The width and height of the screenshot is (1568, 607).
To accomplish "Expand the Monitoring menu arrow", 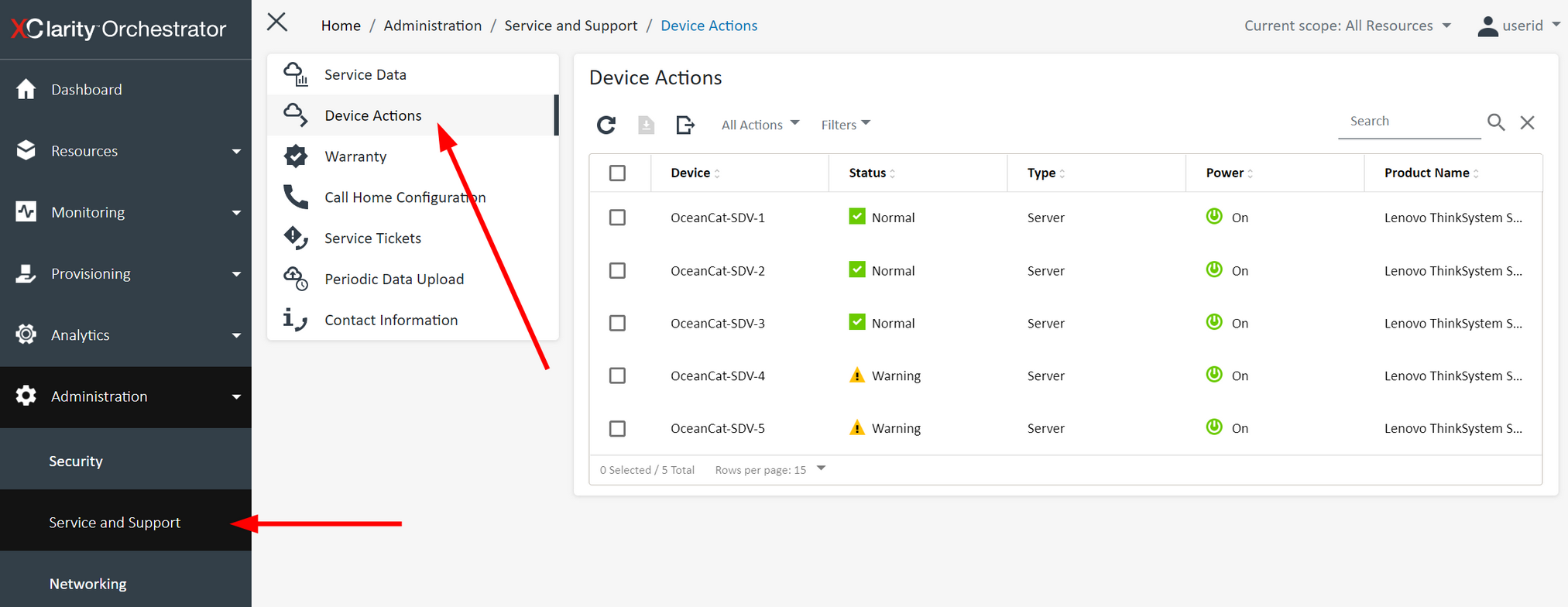I will click(x=236, y=213).
